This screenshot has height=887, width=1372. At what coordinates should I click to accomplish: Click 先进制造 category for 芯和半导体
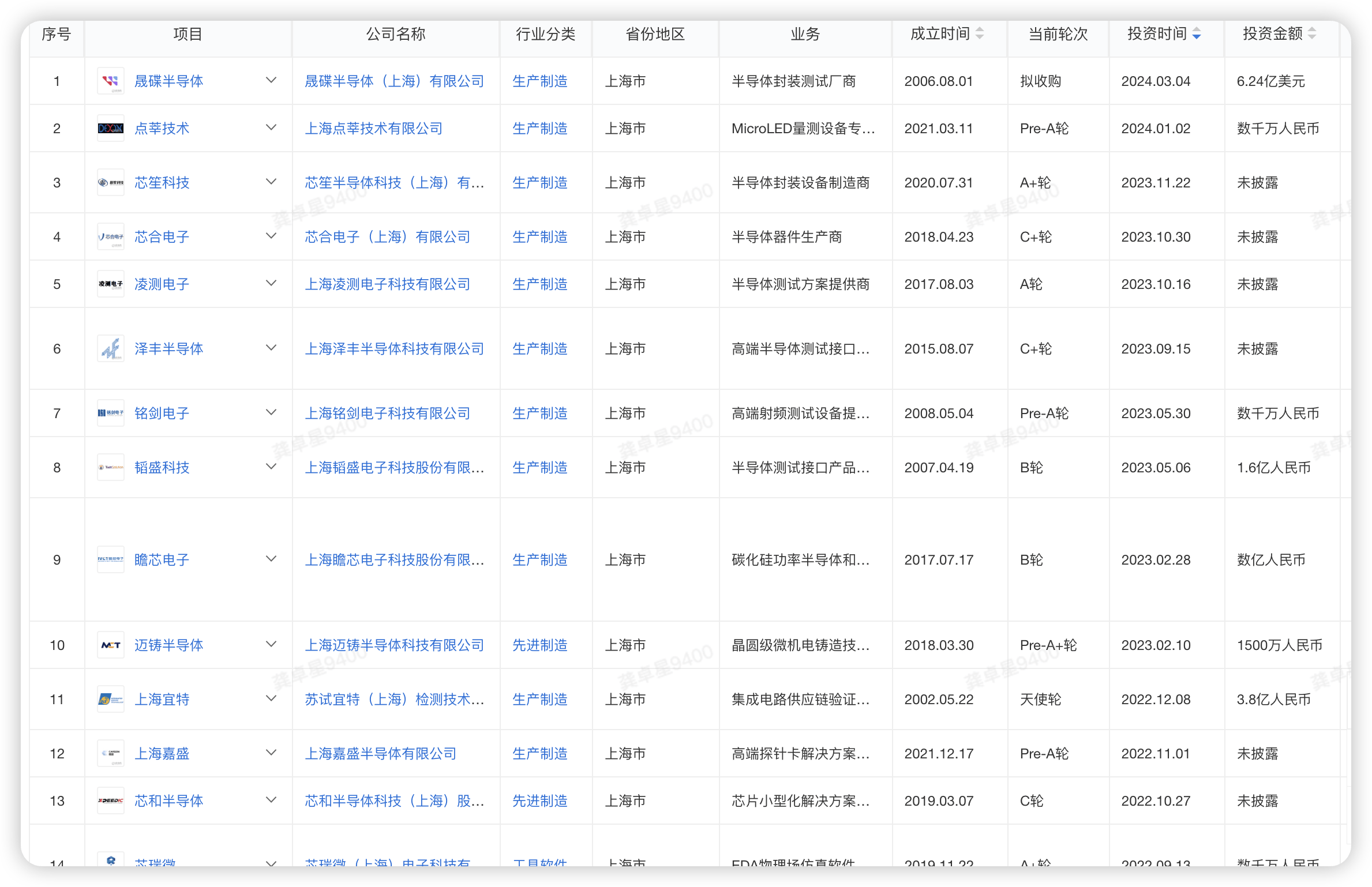[x=540, y=801]
